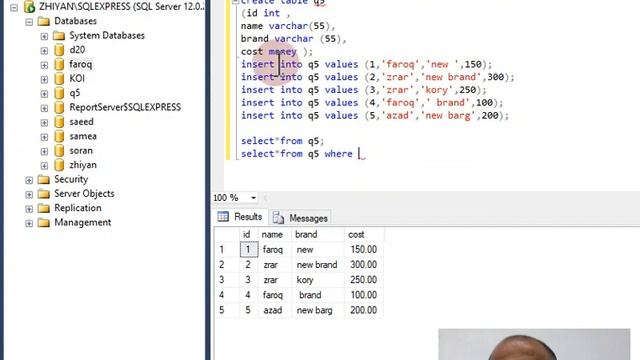This screenshot has height=360, width=640.
Task: Collapse the ZHIYAN\SQLEXPRESS server node
Action: [x=14, y=7]
